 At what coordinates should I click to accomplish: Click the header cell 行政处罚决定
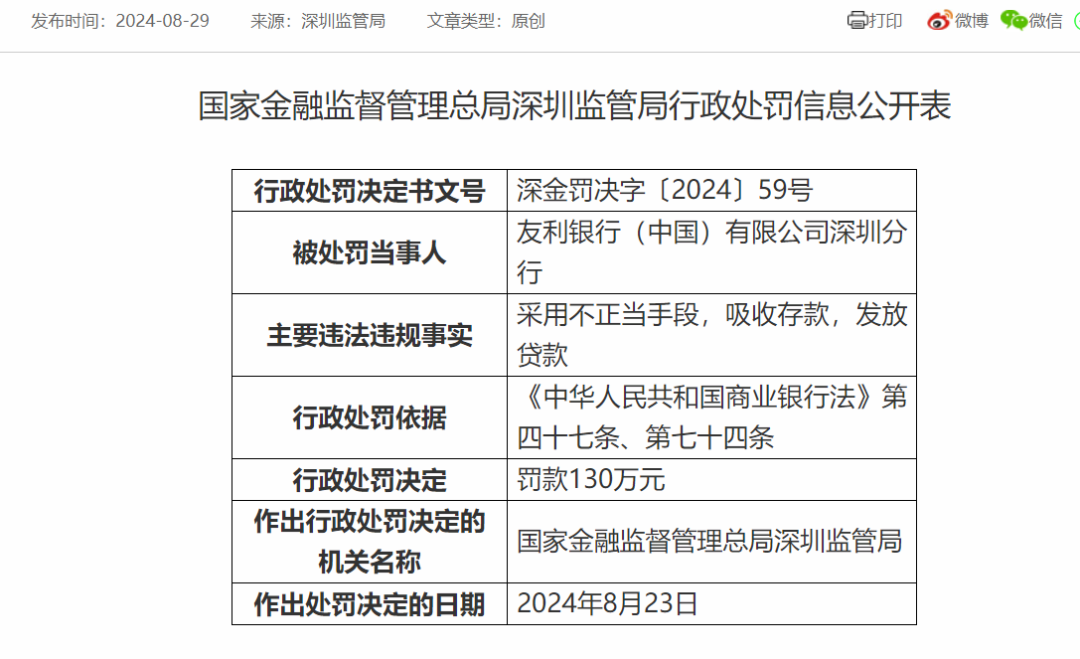pyautogui.click(x=369, y=480)
